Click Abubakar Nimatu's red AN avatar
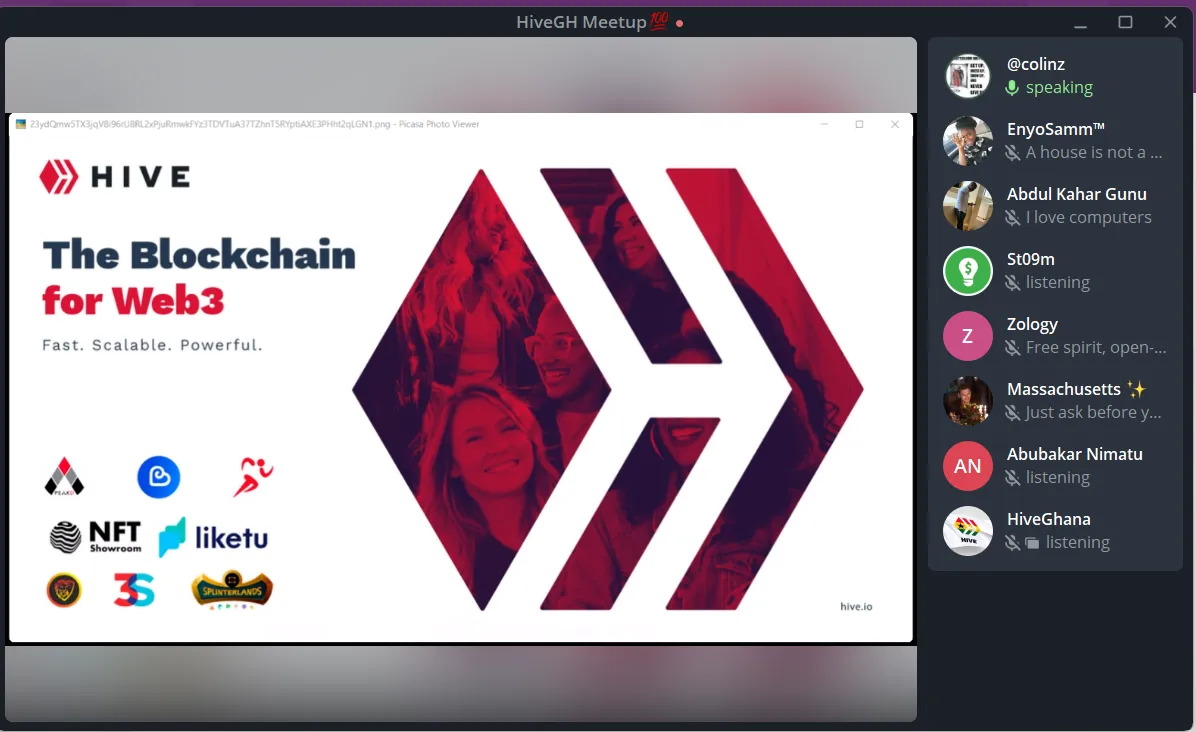 point(968,466)
